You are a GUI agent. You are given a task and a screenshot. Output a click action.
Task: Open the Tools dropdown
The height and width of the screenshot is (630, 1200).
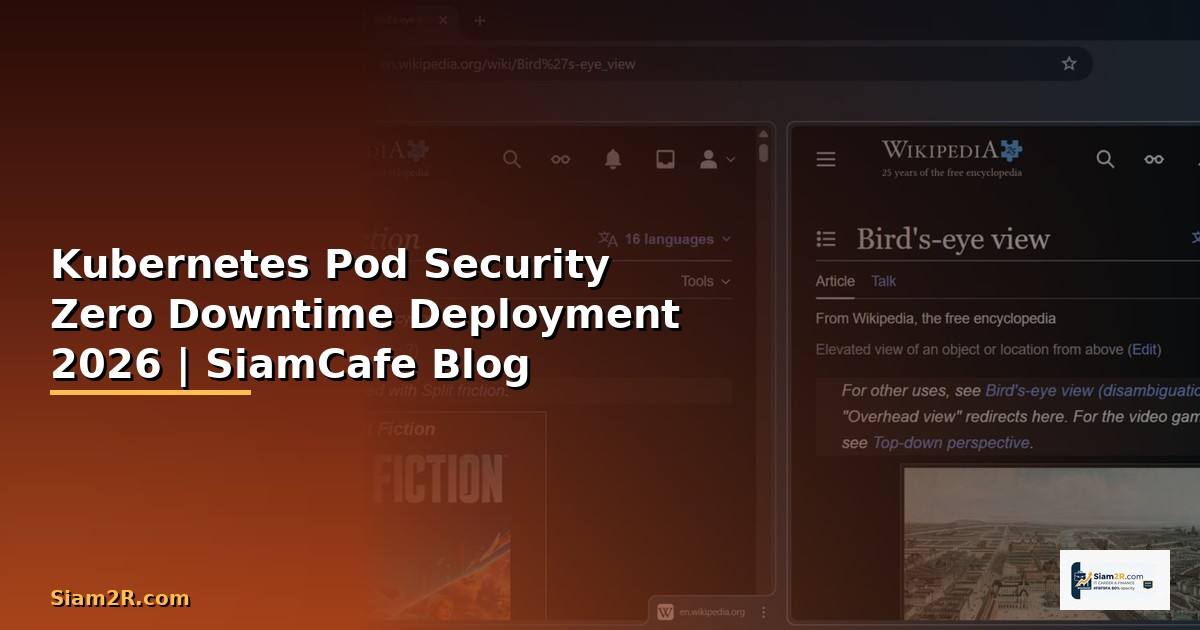tap(706, 281)
